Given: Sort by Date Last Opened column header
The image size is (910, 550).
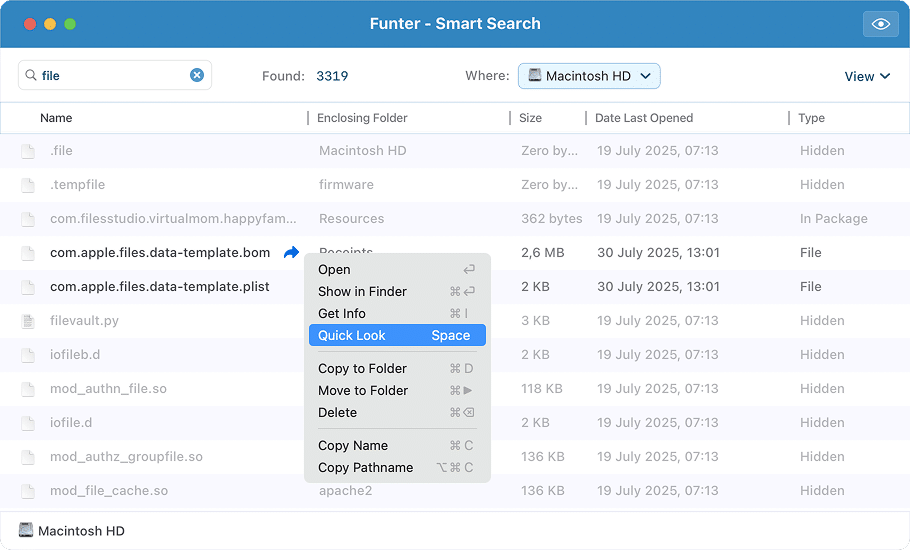Looking at the screenshot, I should 644,118.
